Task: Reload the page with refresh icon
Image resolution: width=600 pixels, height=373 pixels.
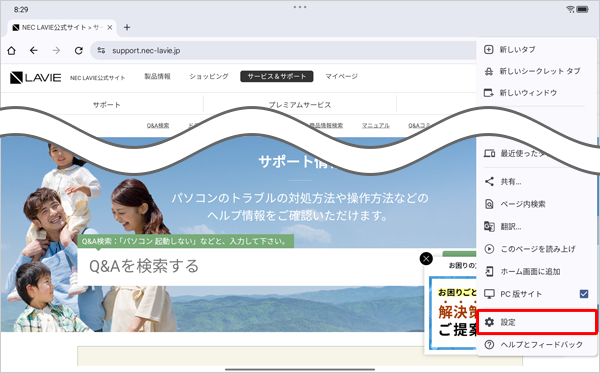Action: click(79, 50)
